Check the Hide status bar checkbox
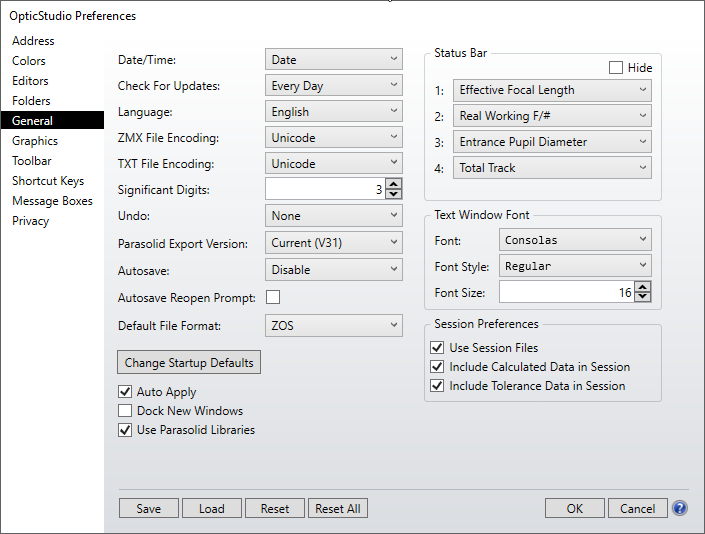Screen dimensions: 705x534 tap(616, 68)
